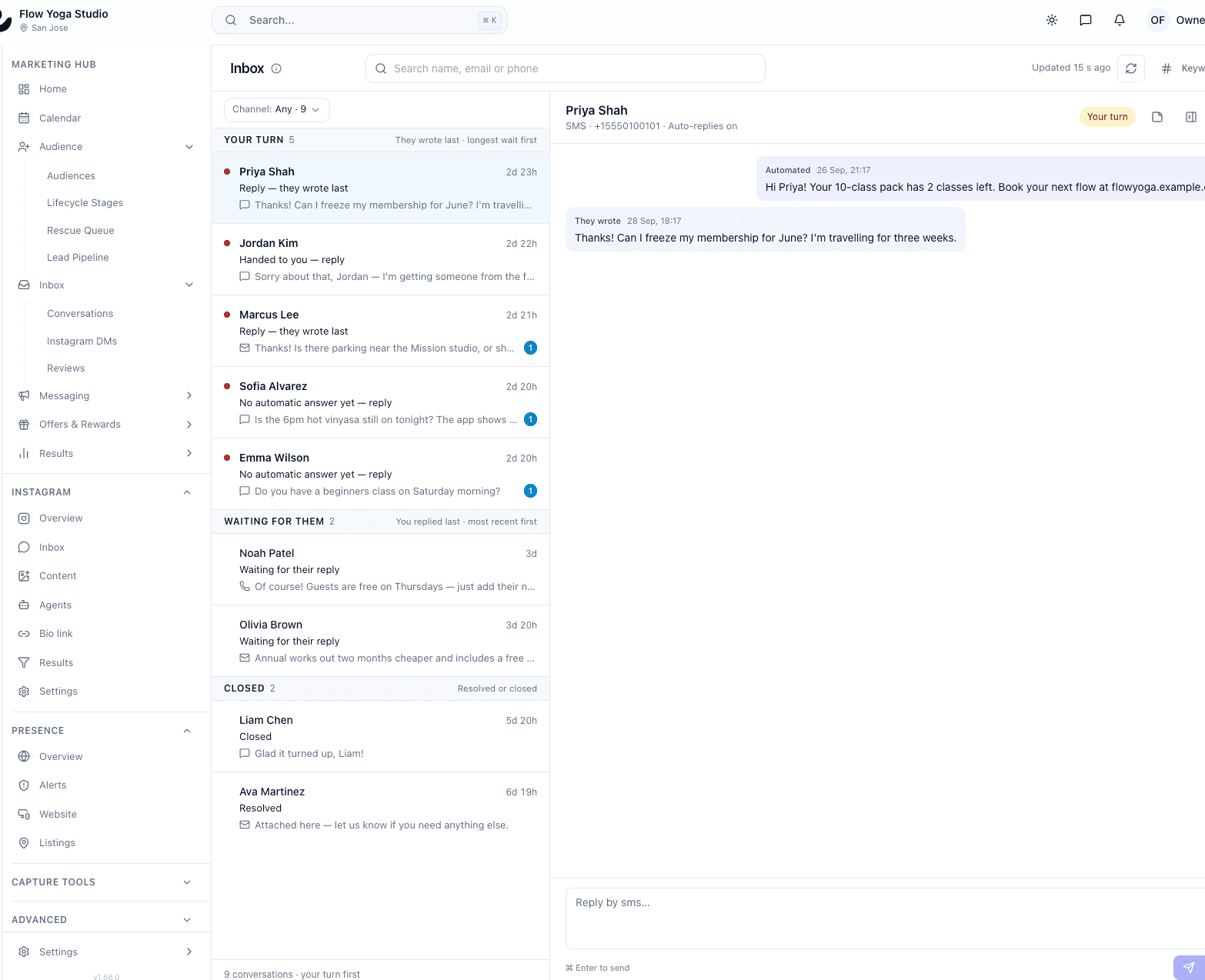Open Jordan Kim's conversation

[380, 260]
